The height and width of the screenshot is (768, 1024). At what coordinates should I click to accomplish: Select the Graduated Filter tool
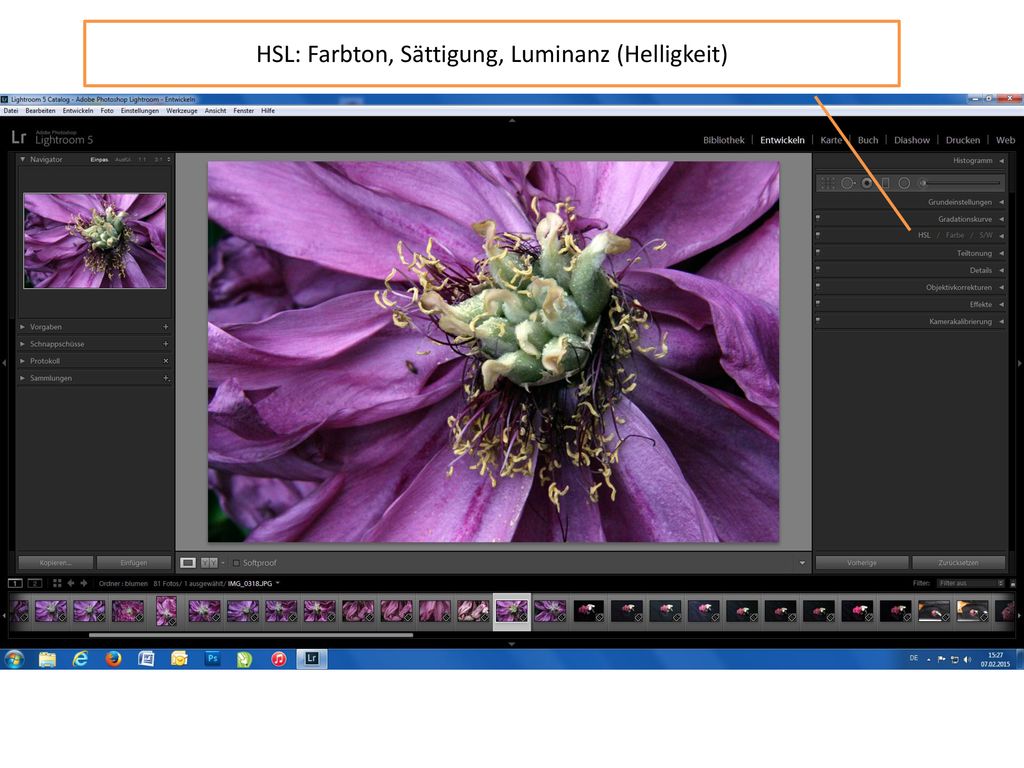(886, 184)
